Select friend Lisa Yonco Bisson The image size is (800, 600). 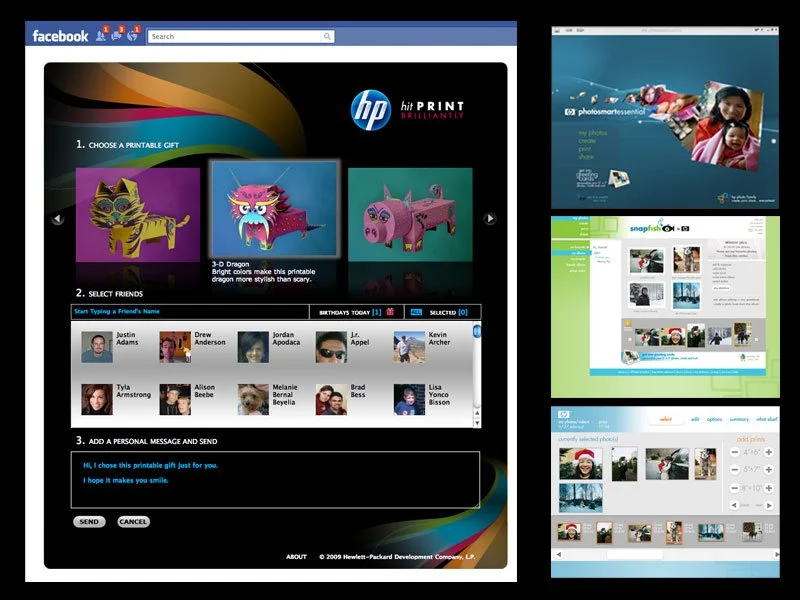pyautogui.click(x=422, y=399)
